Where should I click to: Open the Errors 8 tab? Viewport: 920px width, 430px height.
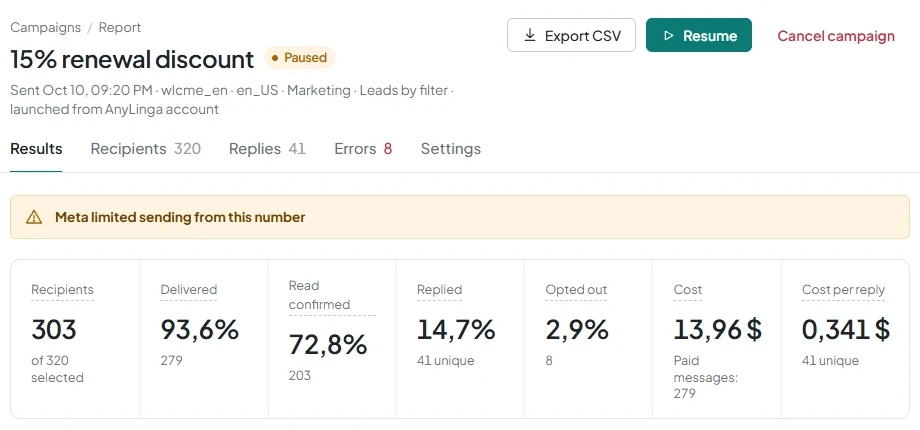coord(363,149)
